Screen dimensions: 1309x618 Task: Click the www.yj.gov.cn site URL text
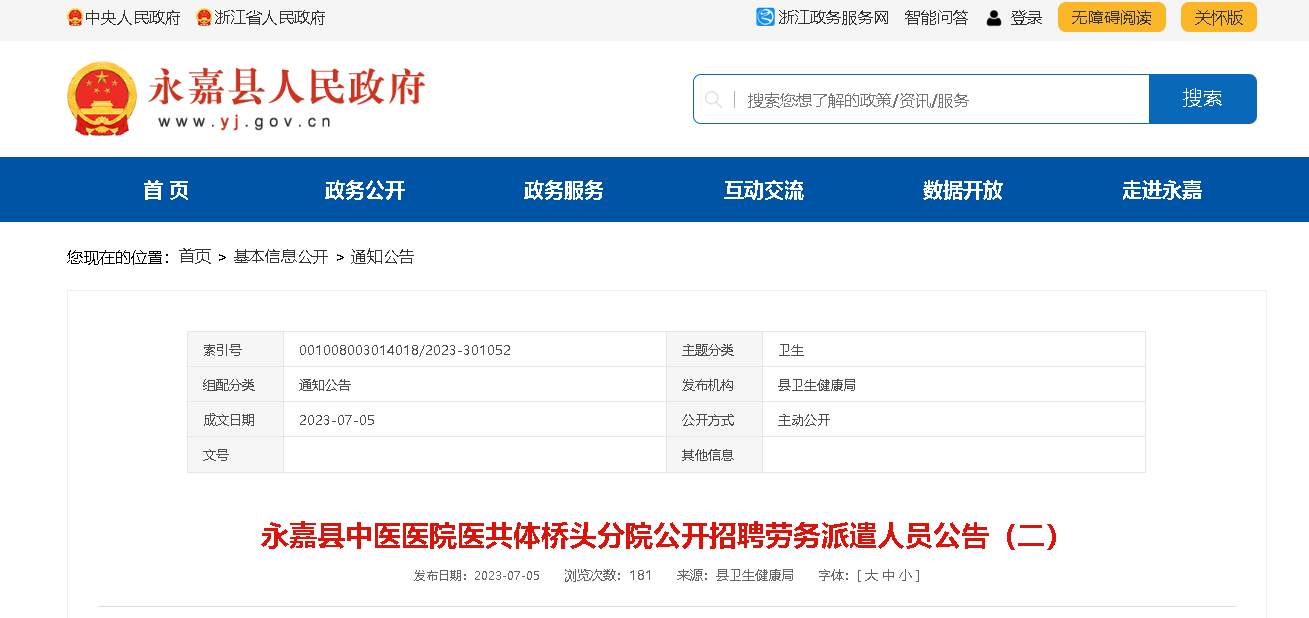[x=245, y=122]
